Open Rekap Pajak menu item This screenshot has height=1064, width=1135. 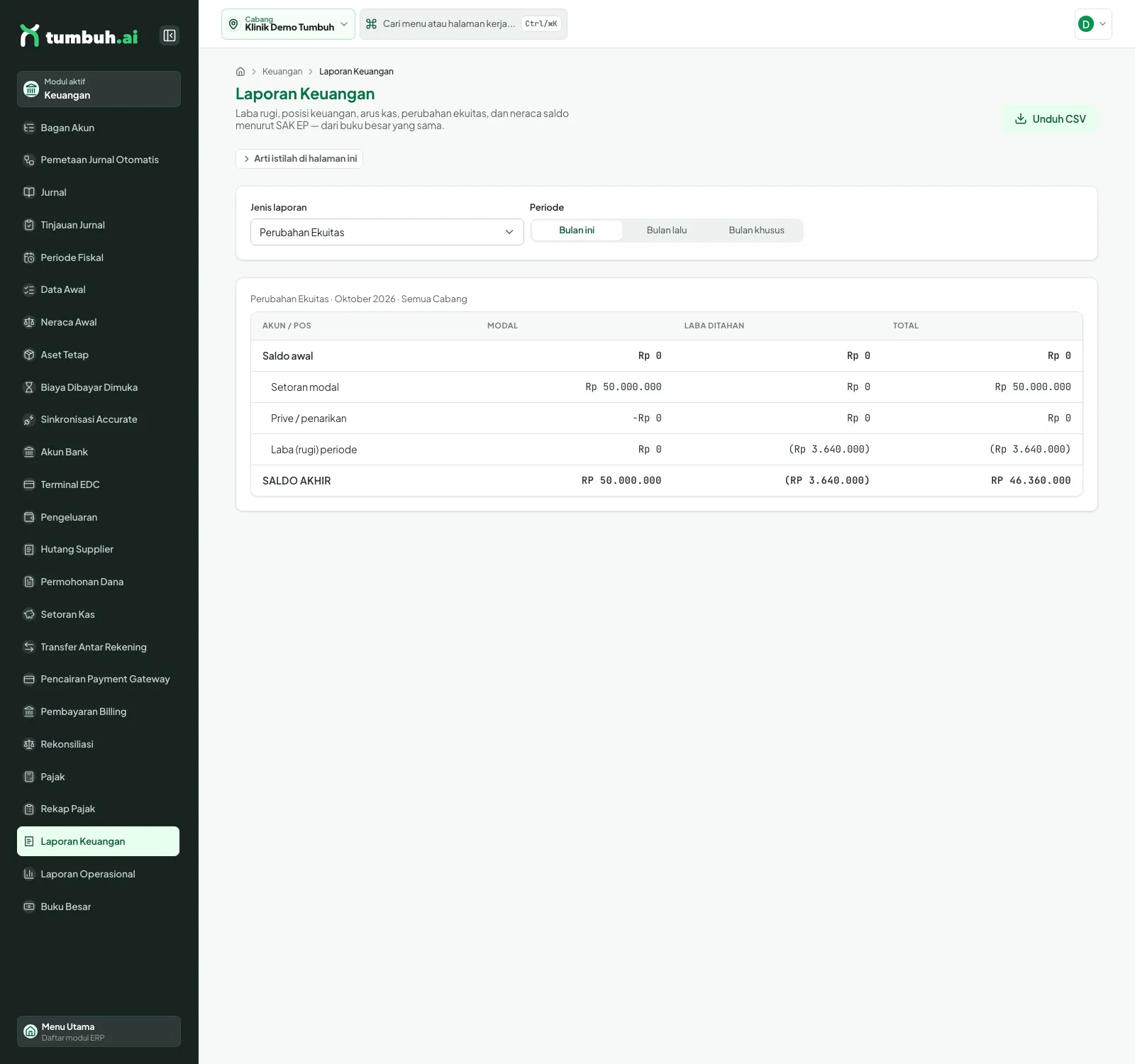[x=99, y=809]
